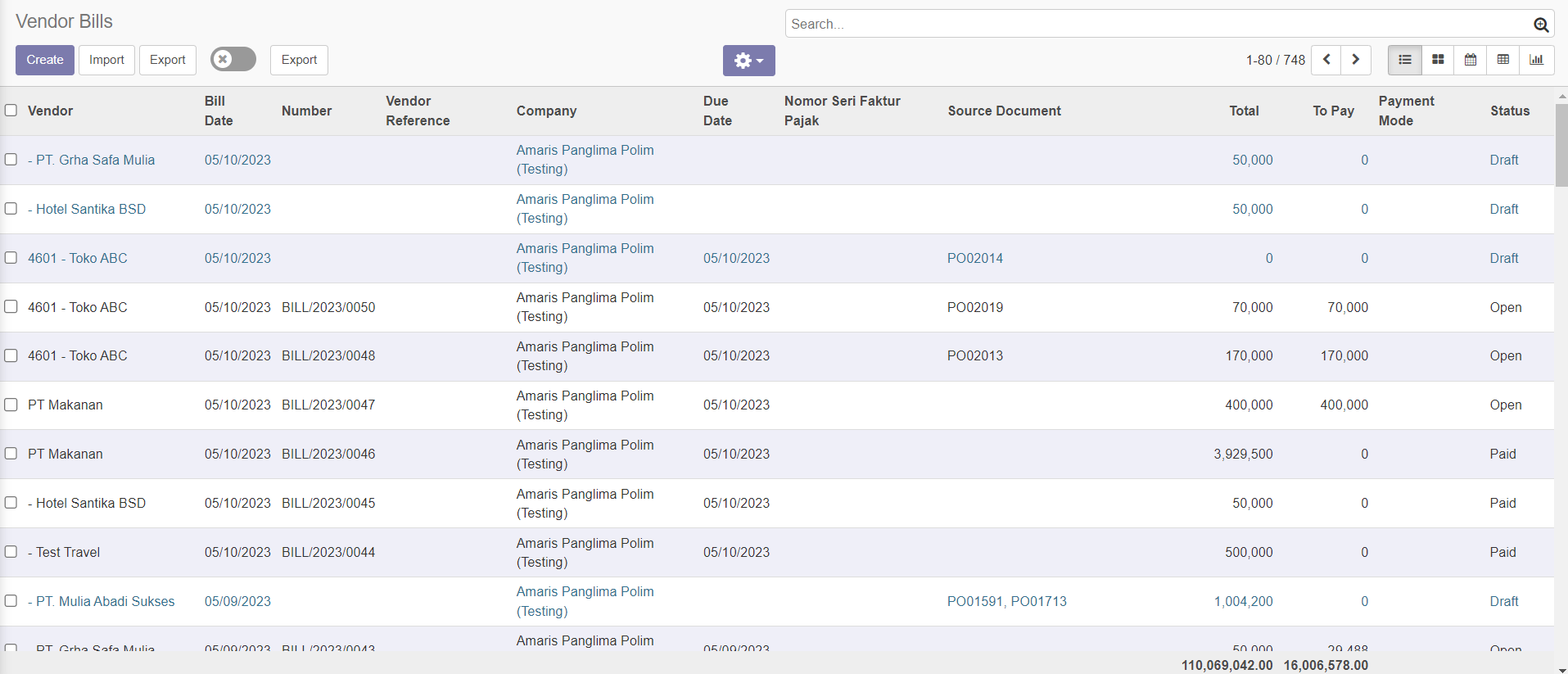
Task: Open source document PO02014
Action: 974,258
